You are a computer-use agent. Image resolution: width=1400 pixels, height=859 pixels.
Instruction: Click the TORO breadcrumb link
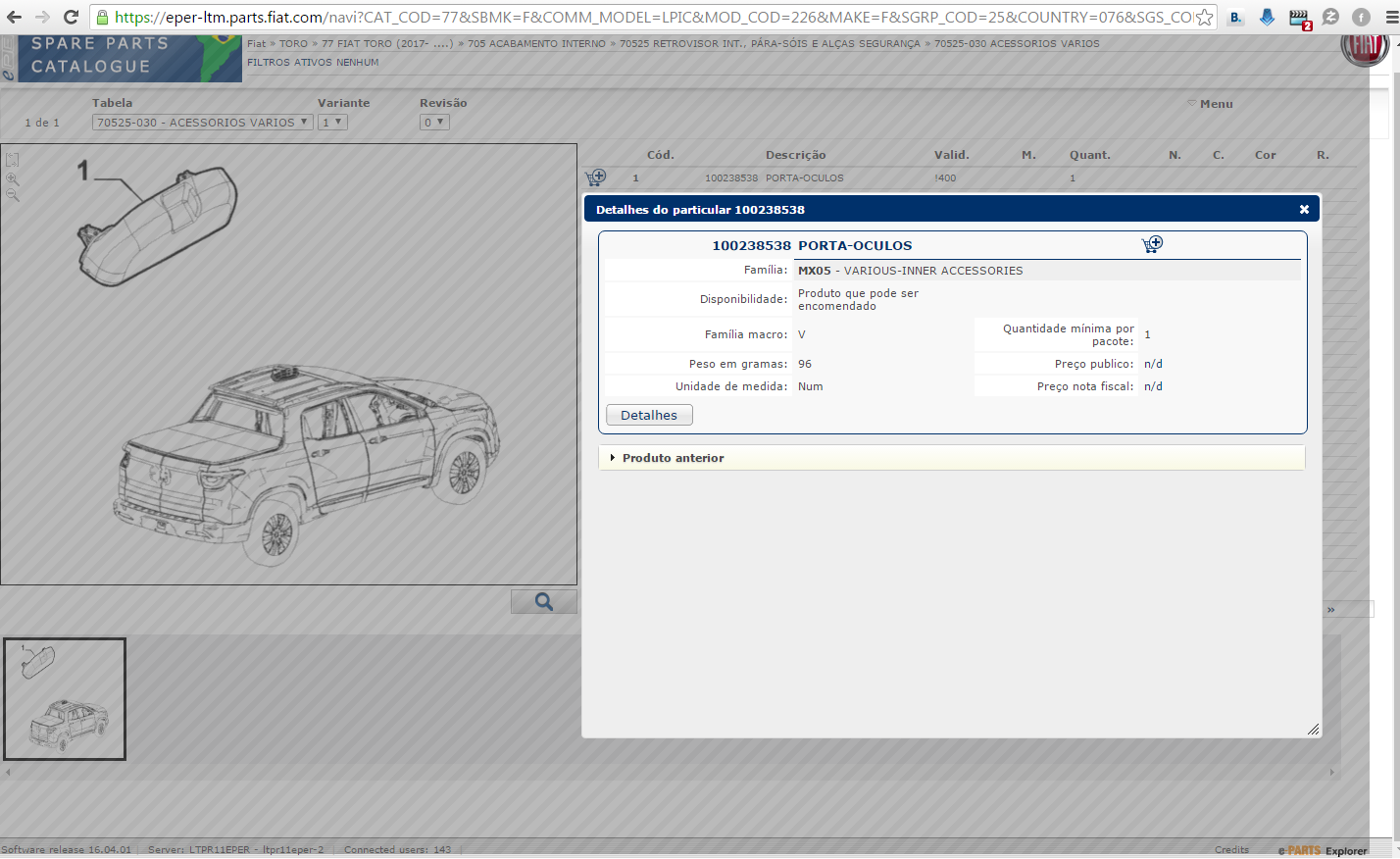point(293,43)
